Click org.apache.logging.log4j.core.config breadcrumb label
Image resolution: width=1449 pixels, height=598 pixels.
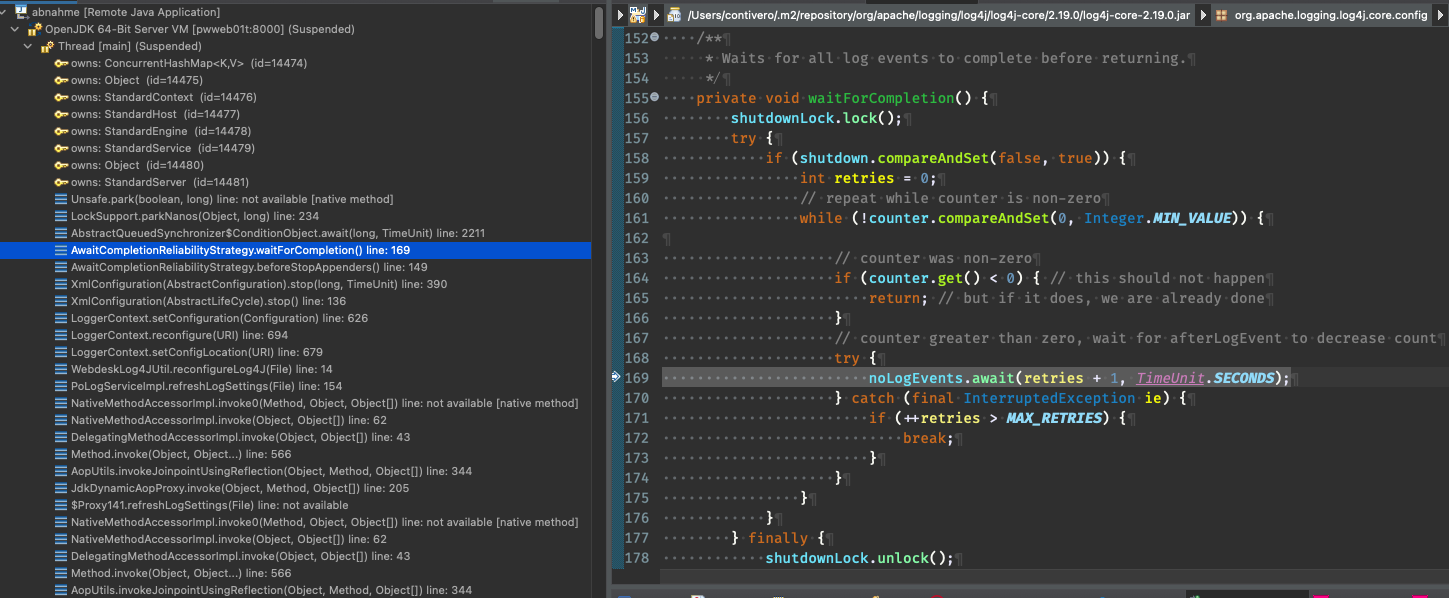[1331, 15]
